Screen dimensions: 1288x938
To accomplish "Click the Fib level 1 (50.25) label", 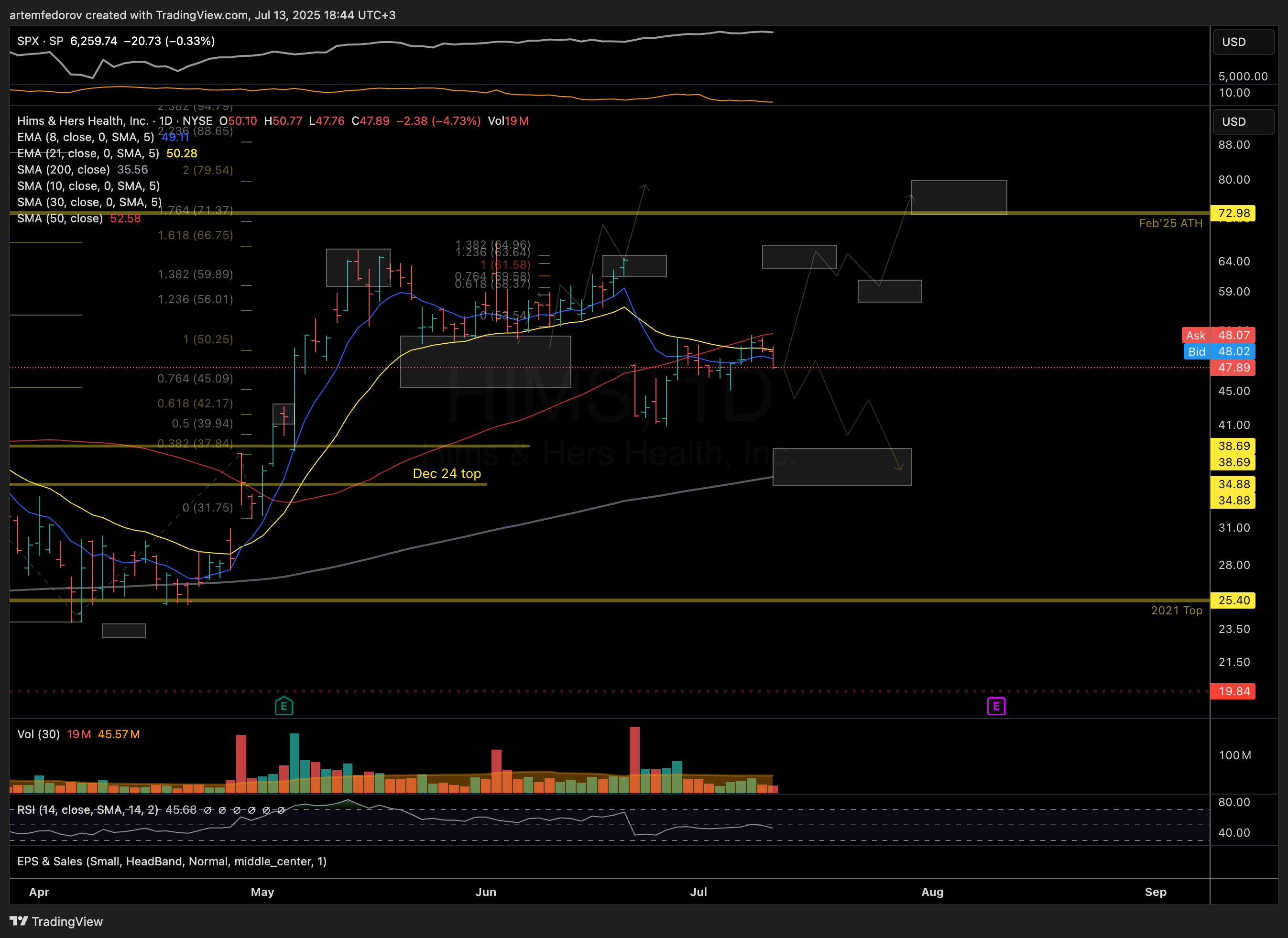I will [x=208, y=339].
